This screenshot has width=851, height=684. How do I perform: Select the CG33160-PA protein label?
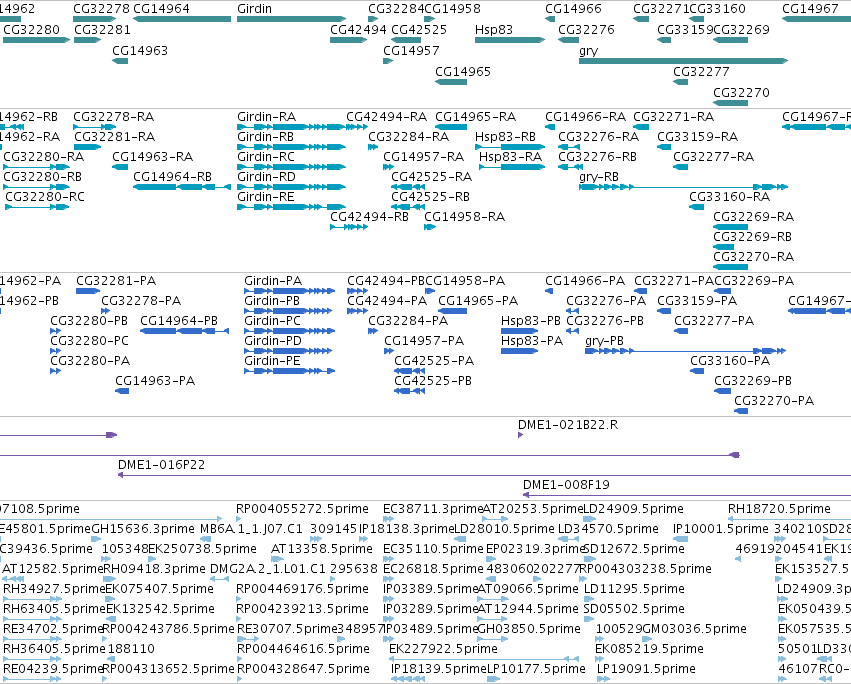[731, 360]
